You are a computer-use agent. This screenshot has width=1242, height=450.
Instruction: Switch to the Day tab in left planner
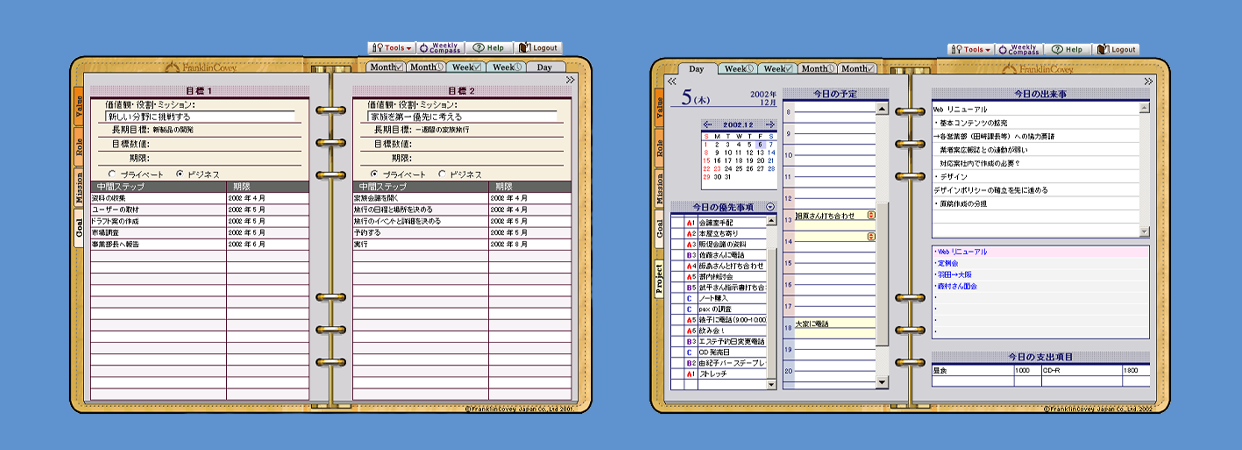point(544,68)
